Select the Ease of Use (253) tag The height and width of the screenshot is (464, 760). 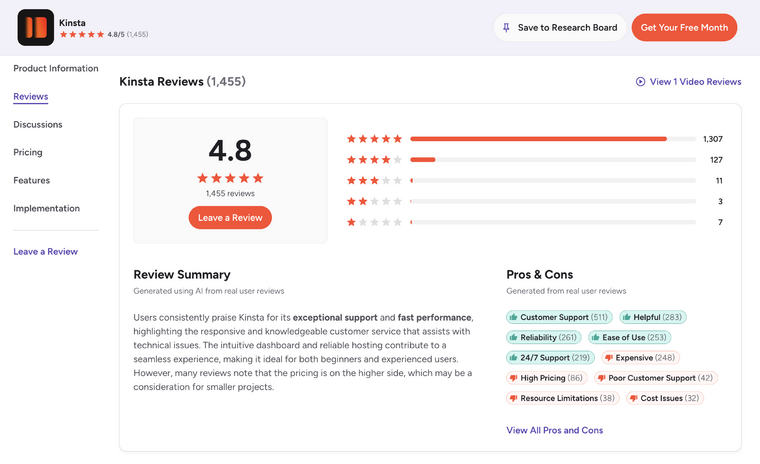click(x=630, y=337)
